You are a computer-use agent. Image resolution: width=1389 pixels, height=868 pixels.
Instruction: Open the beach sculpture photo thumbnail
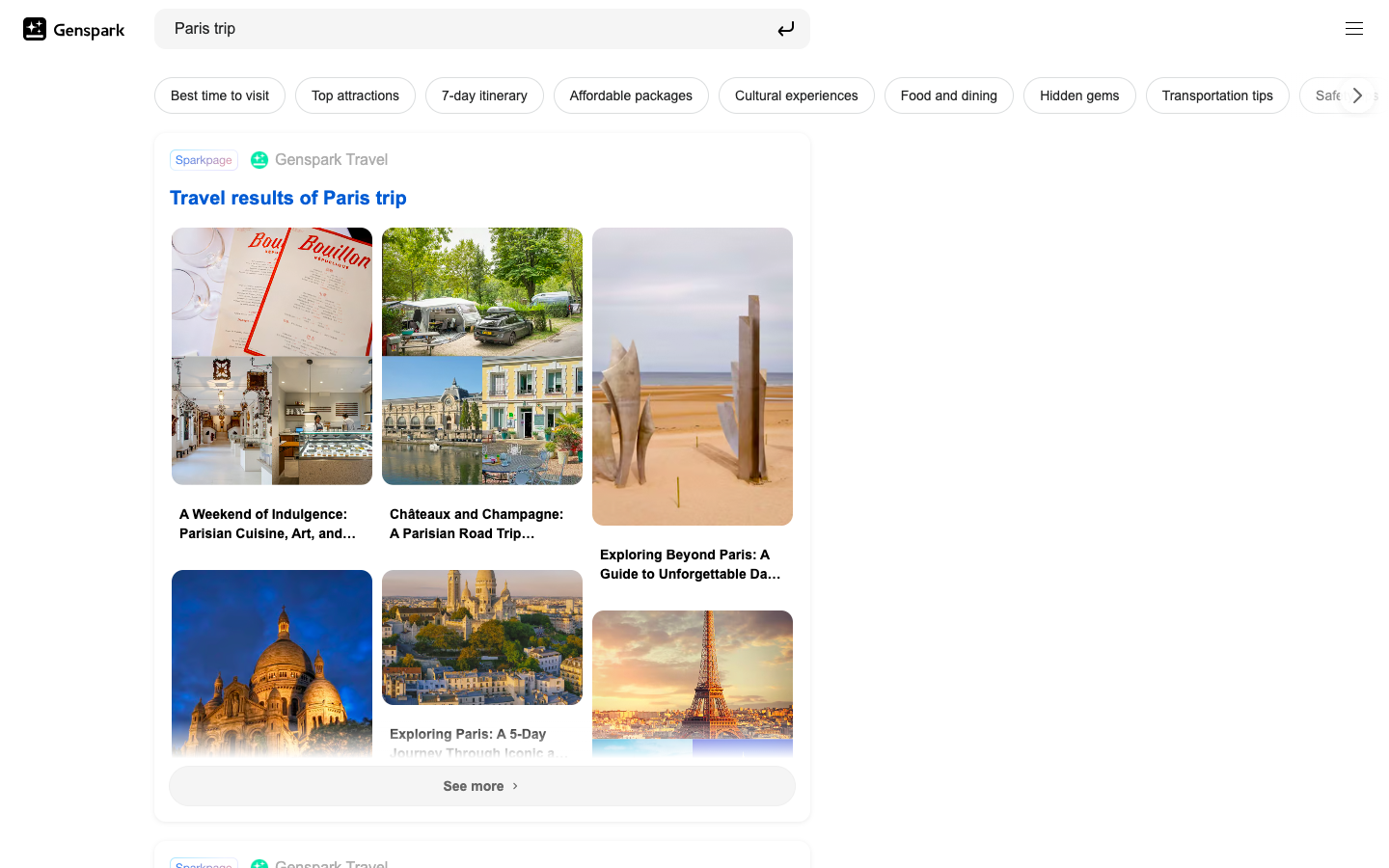693,376
